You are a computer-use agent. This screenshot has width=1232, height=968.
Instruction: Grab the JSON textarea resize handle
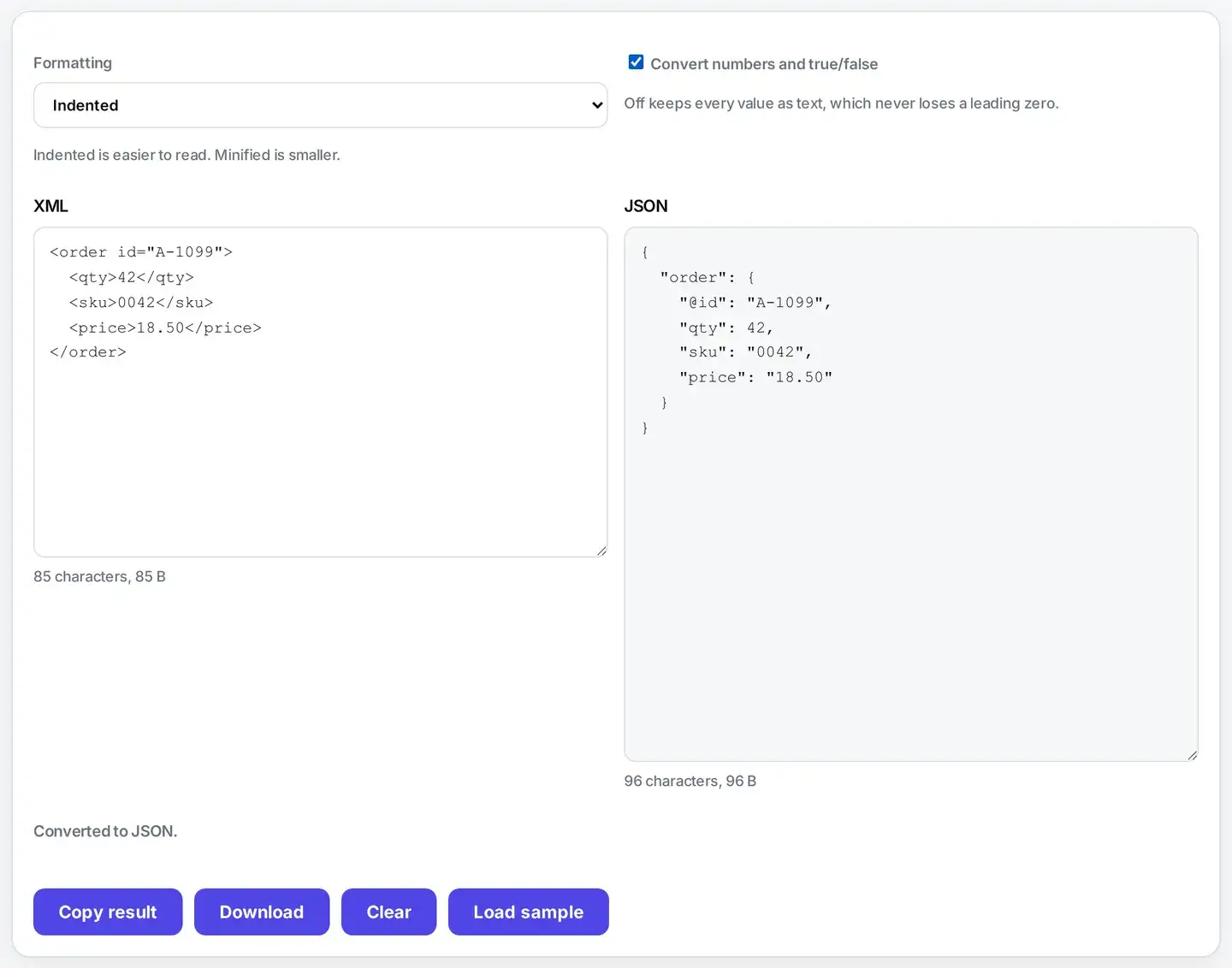pos(1192,755)
